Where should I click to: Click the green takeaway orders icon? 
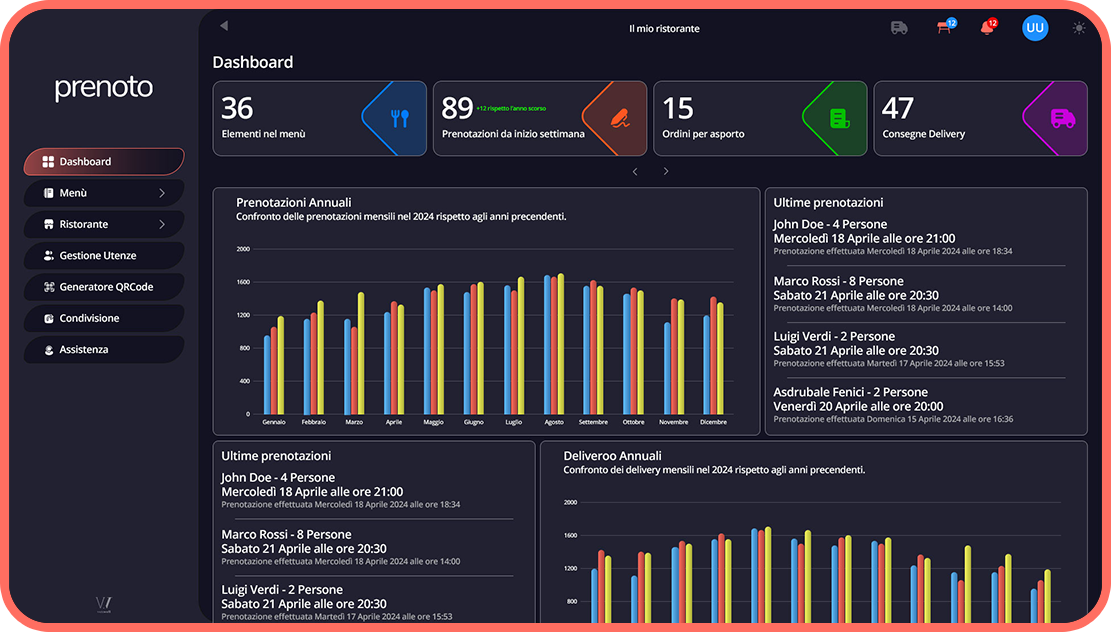tap(840, 119)
